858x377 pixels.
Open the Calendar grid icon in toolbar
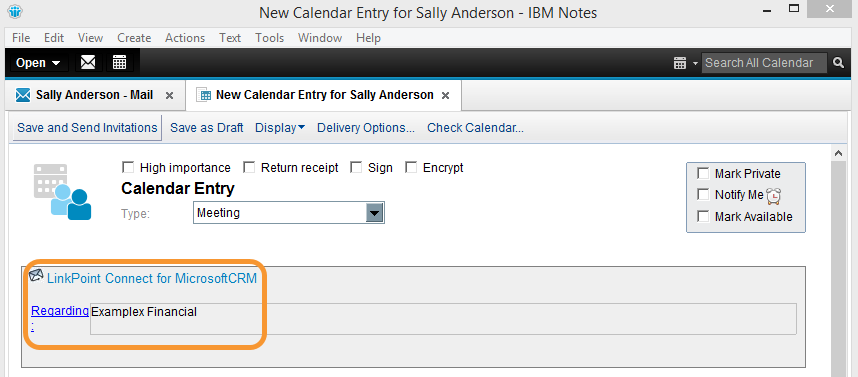tap(119, 62)
